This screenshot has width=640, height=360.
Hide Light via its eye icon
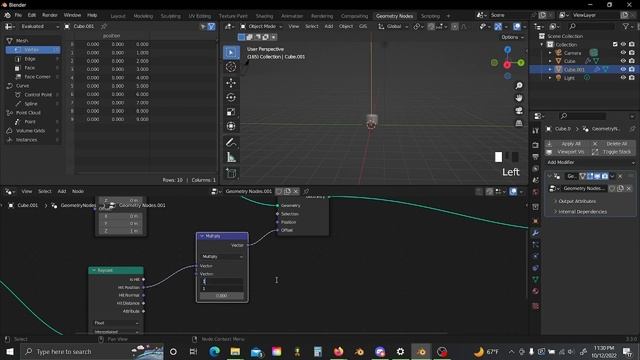623,78
